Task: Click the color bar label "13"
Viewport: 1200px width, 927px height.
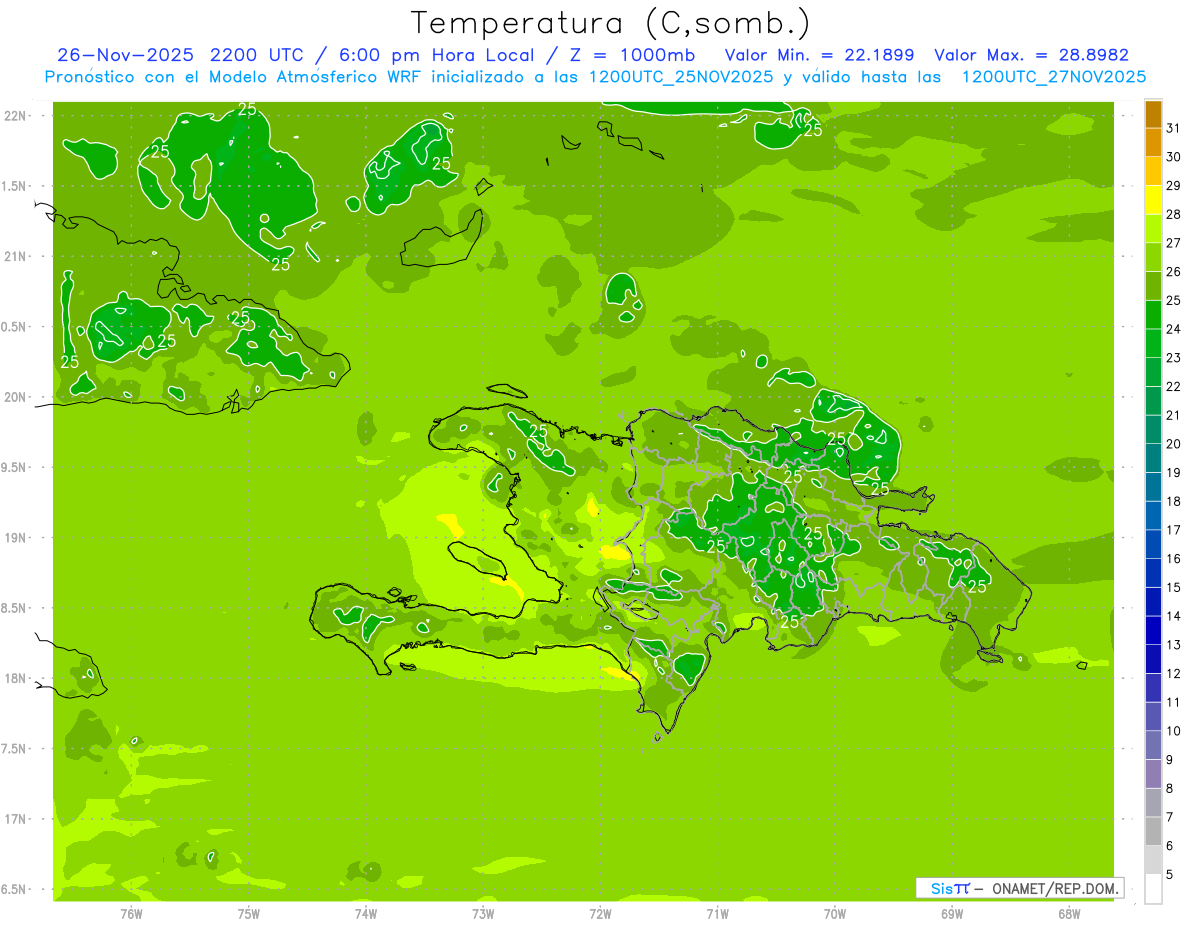Action: (x=1174, y=645)
